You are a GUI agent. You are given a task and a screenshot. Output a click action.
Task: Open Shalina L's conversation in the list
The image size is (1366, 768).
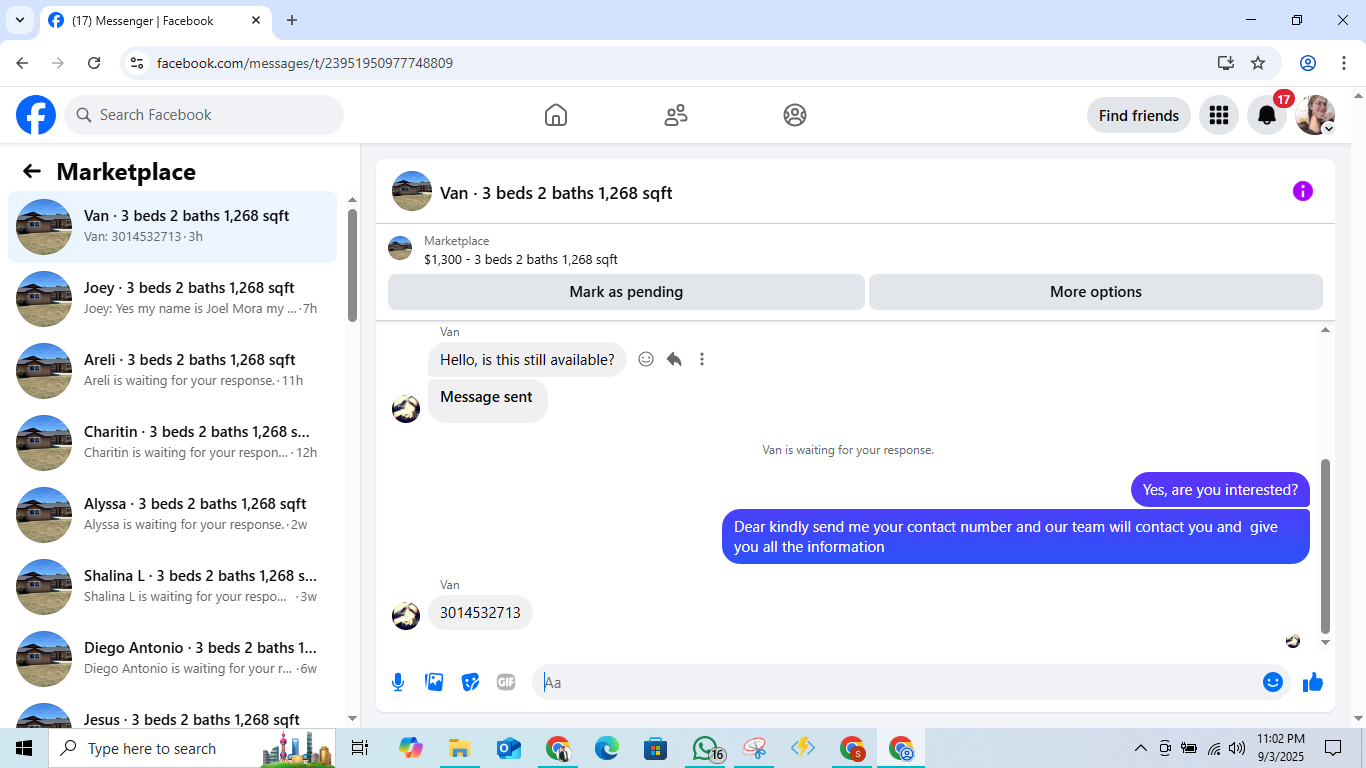(173, 587)
